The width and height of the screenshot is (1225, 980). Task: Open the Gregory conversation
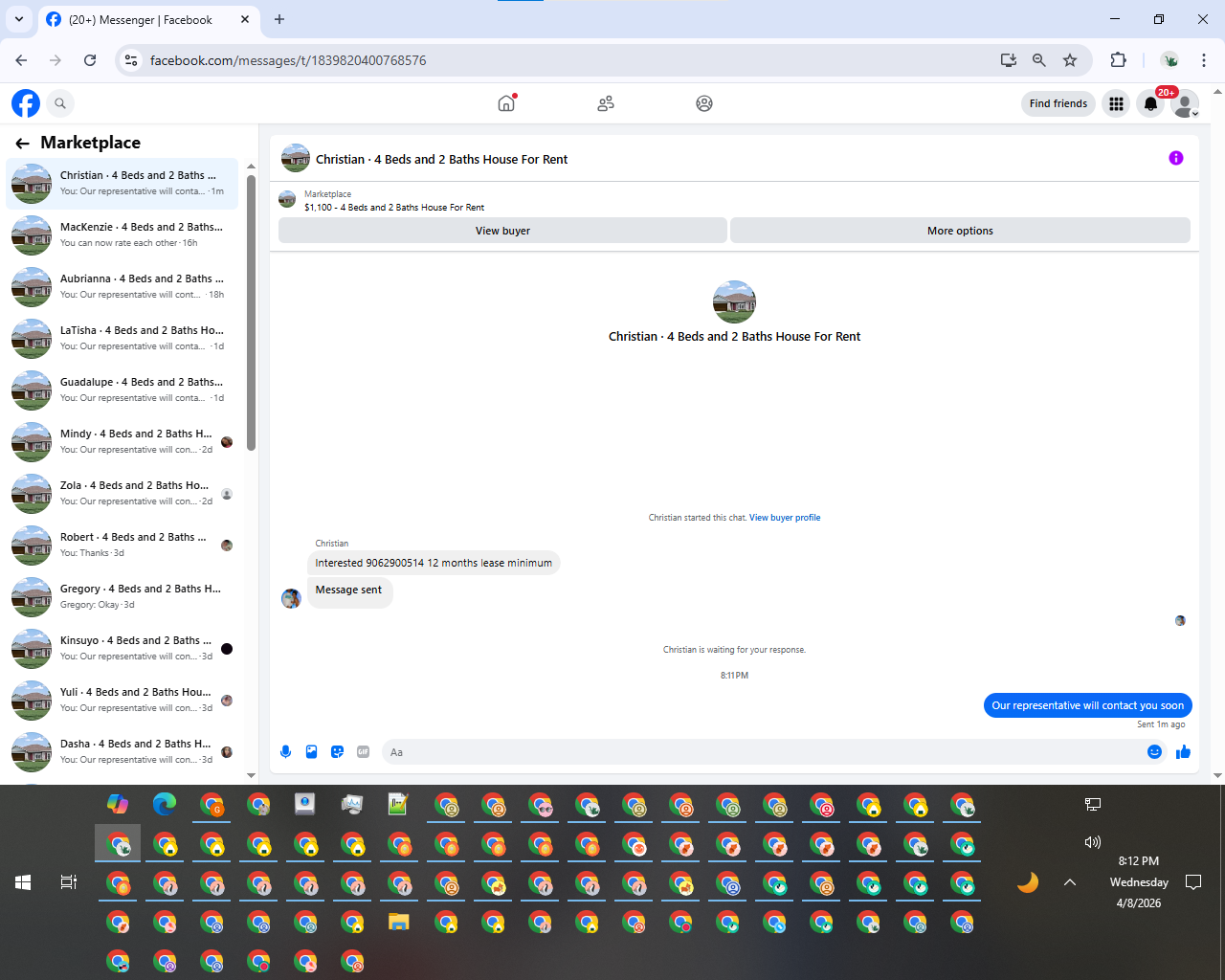[122, 596]
